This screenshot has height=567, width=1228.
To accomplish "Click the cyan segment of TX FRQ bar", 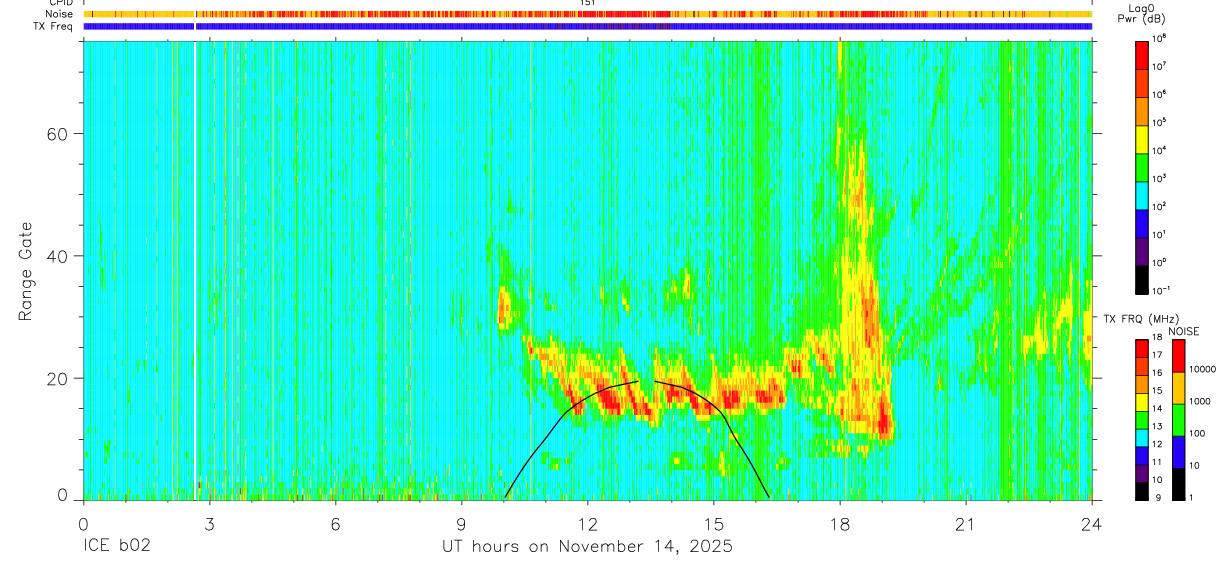I will tap(1142, 438).
